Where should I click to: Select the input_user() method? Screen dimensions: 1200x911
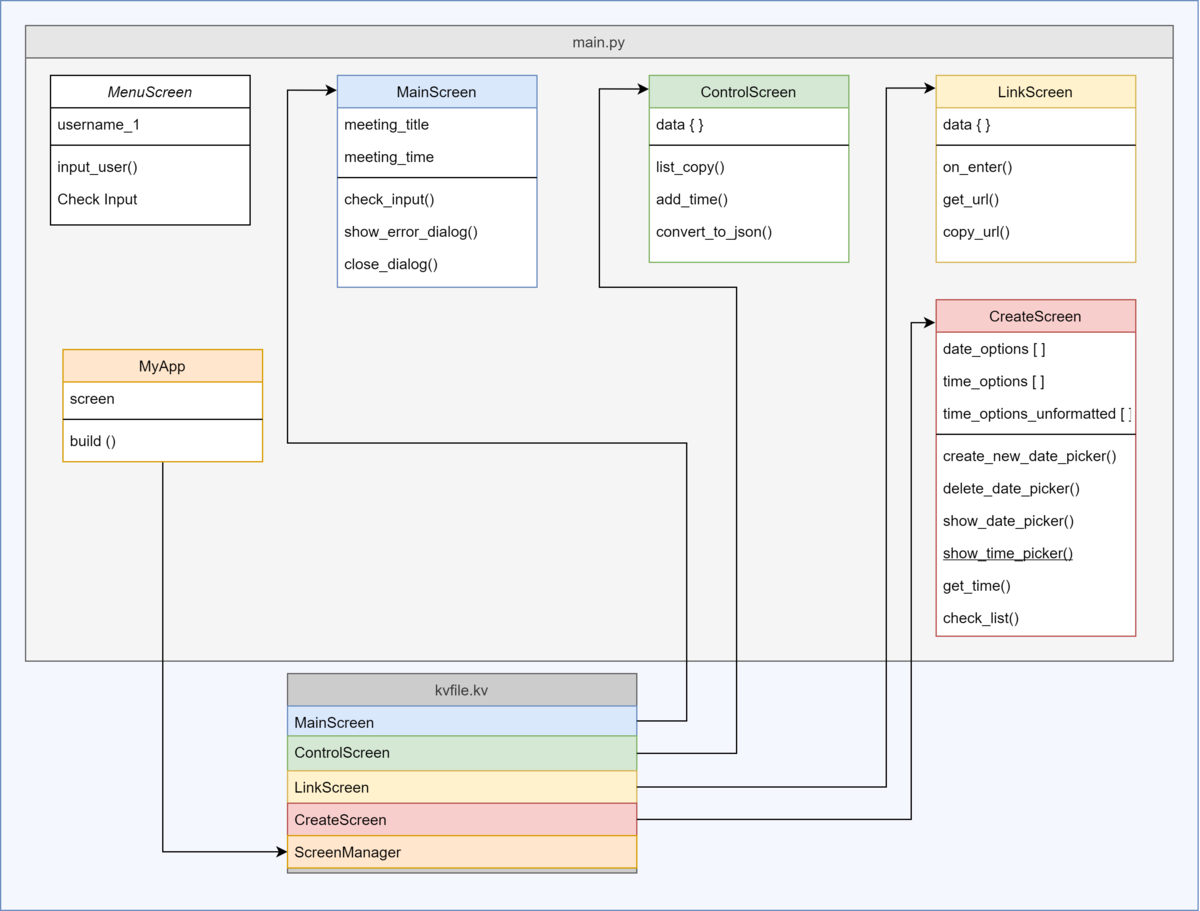[98, 167]
